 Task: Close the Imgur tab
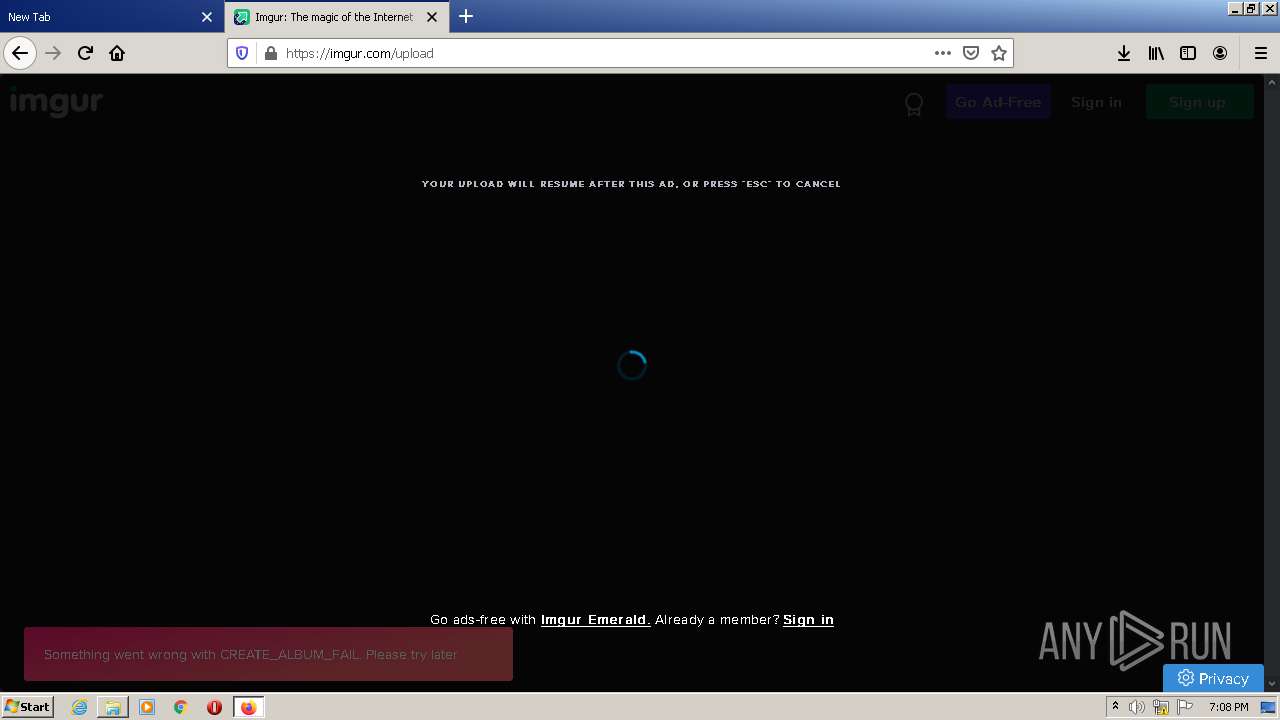432,17
